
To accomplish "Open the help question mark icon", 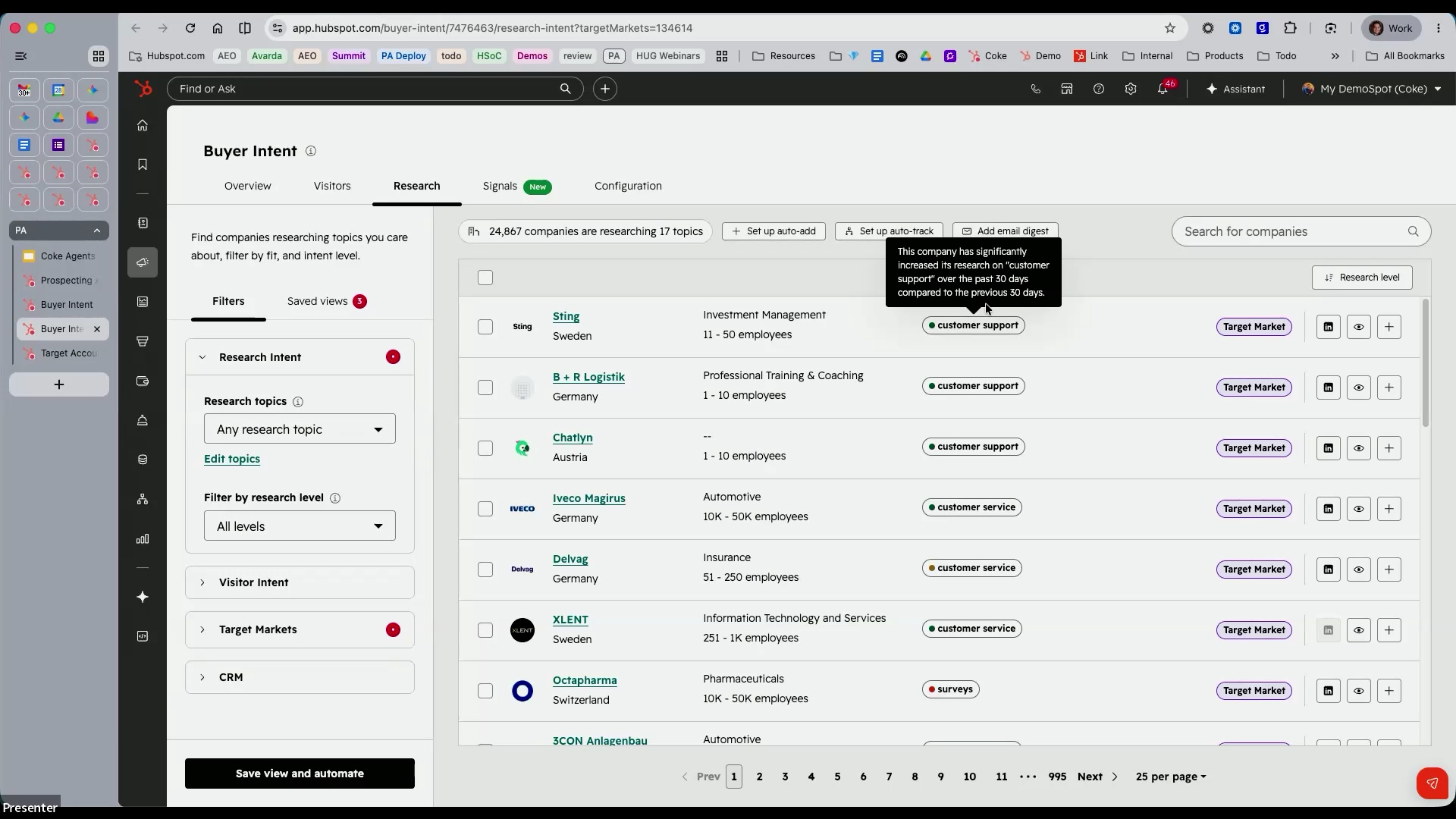I will (x=1099, y=89).
